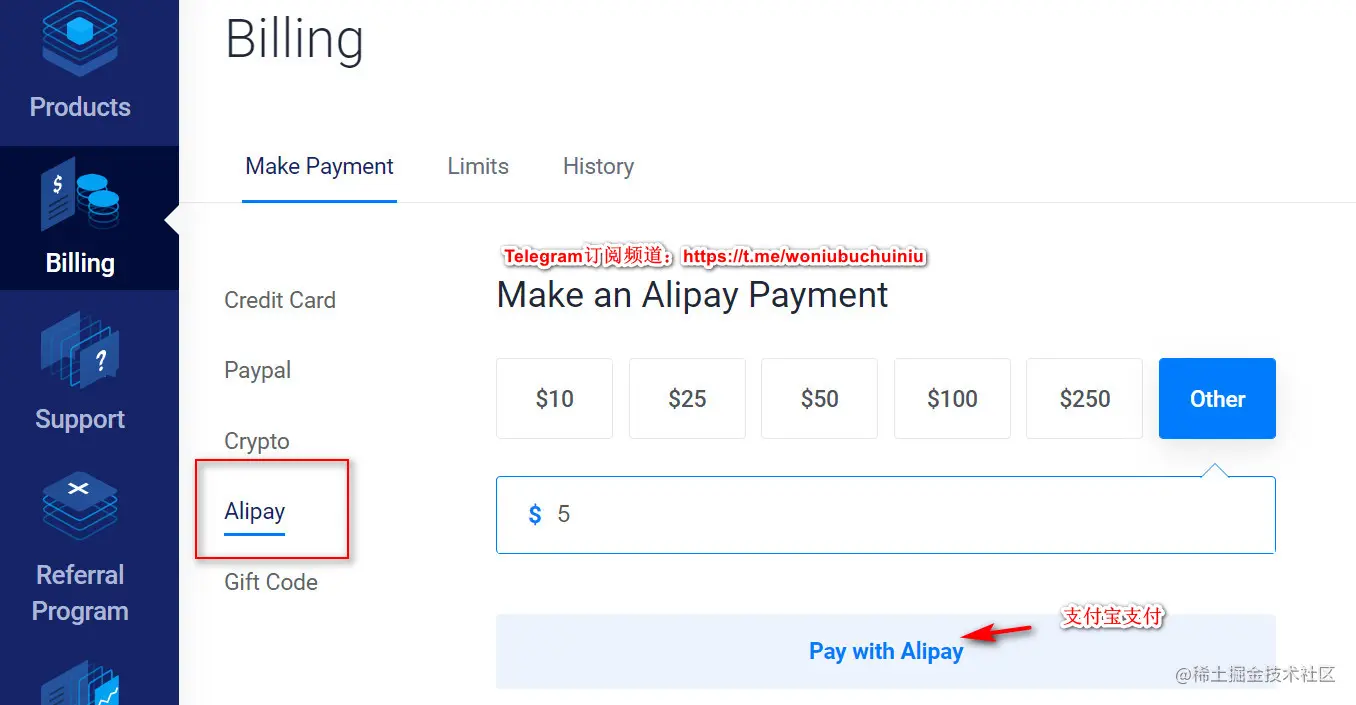Select Paypal as payment method

tap(257, 370)
